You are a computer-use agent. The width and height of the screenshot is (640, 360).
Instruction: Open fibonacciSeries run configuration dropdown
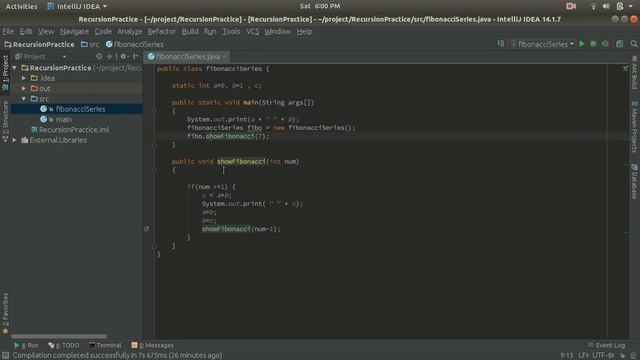pyautogui.click(x=542, y=44)
